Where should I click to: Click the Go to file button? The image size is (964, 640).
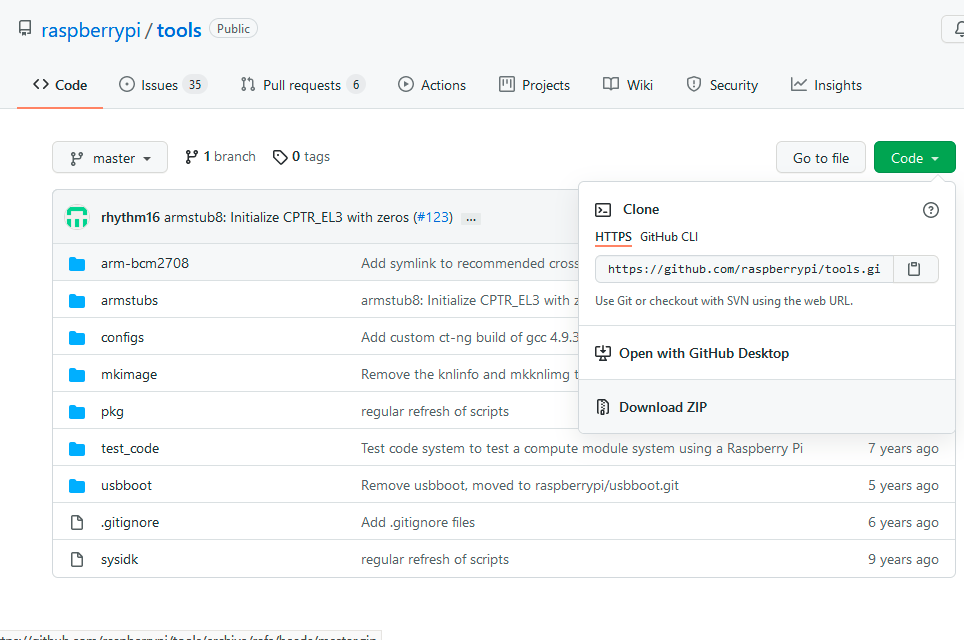click(821, 157)
